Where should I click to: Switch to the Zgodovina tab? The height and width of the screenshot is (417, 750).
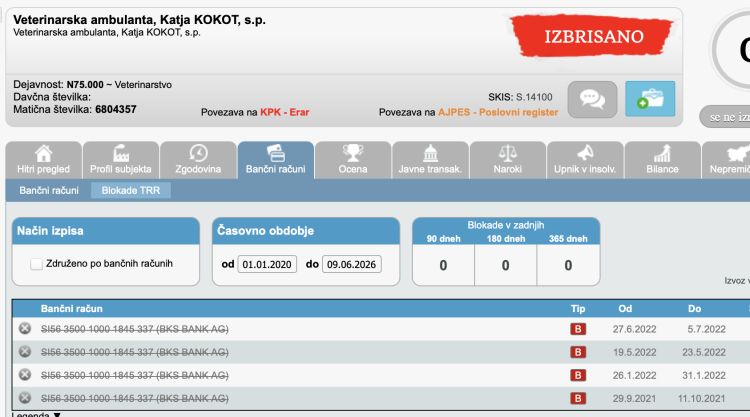(x=198, y=160)
